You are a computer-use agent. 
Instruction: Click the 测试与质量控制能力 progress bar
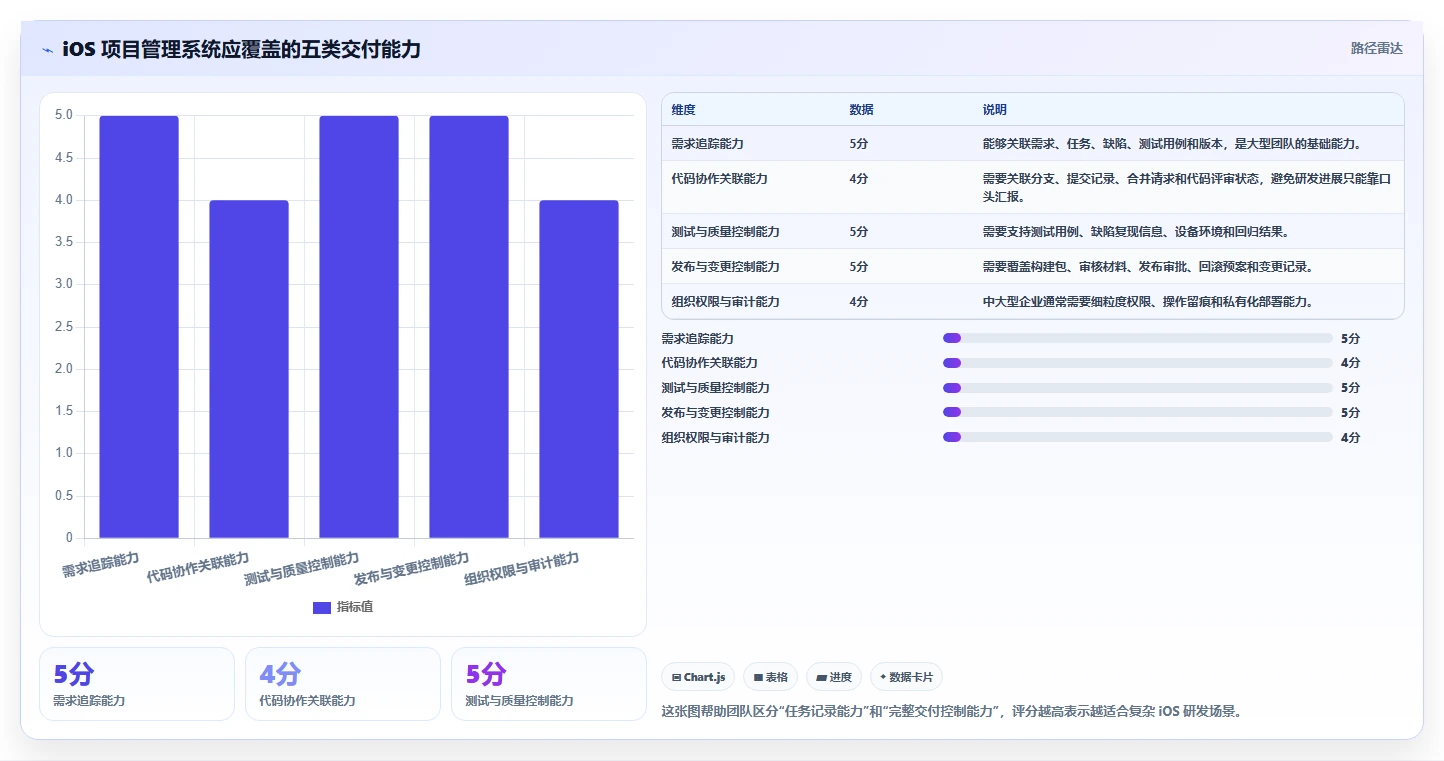(x=1137, y=388)
